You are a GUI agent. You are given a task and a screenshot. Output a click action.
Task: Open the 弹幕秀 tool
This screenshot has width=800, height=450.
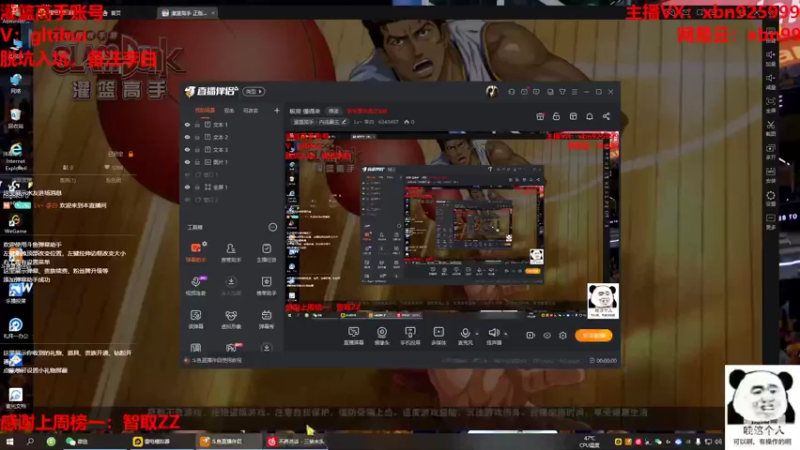266,319
